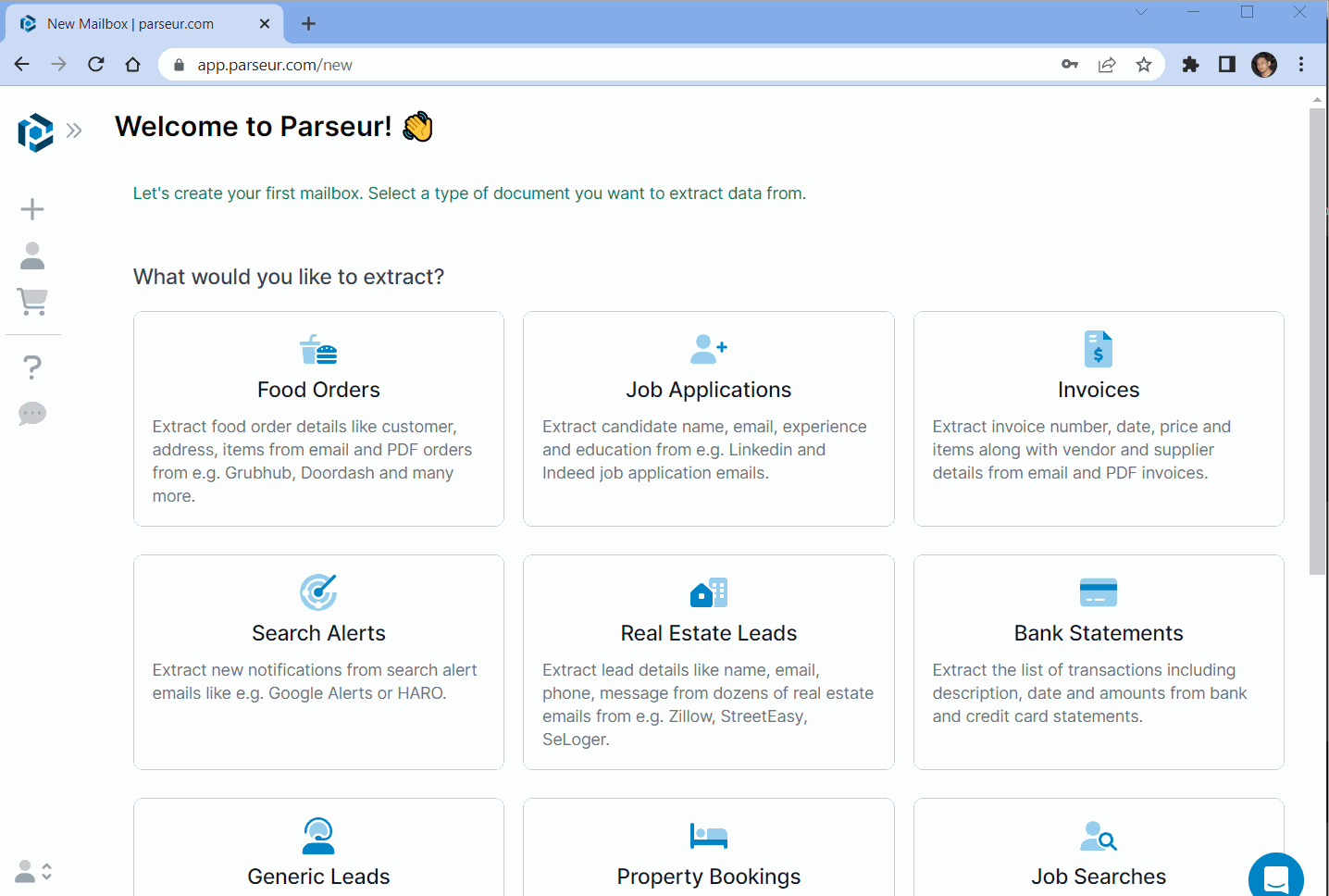
Task: Expand the sidebar using the double-chevron
Action: point(74,131)
